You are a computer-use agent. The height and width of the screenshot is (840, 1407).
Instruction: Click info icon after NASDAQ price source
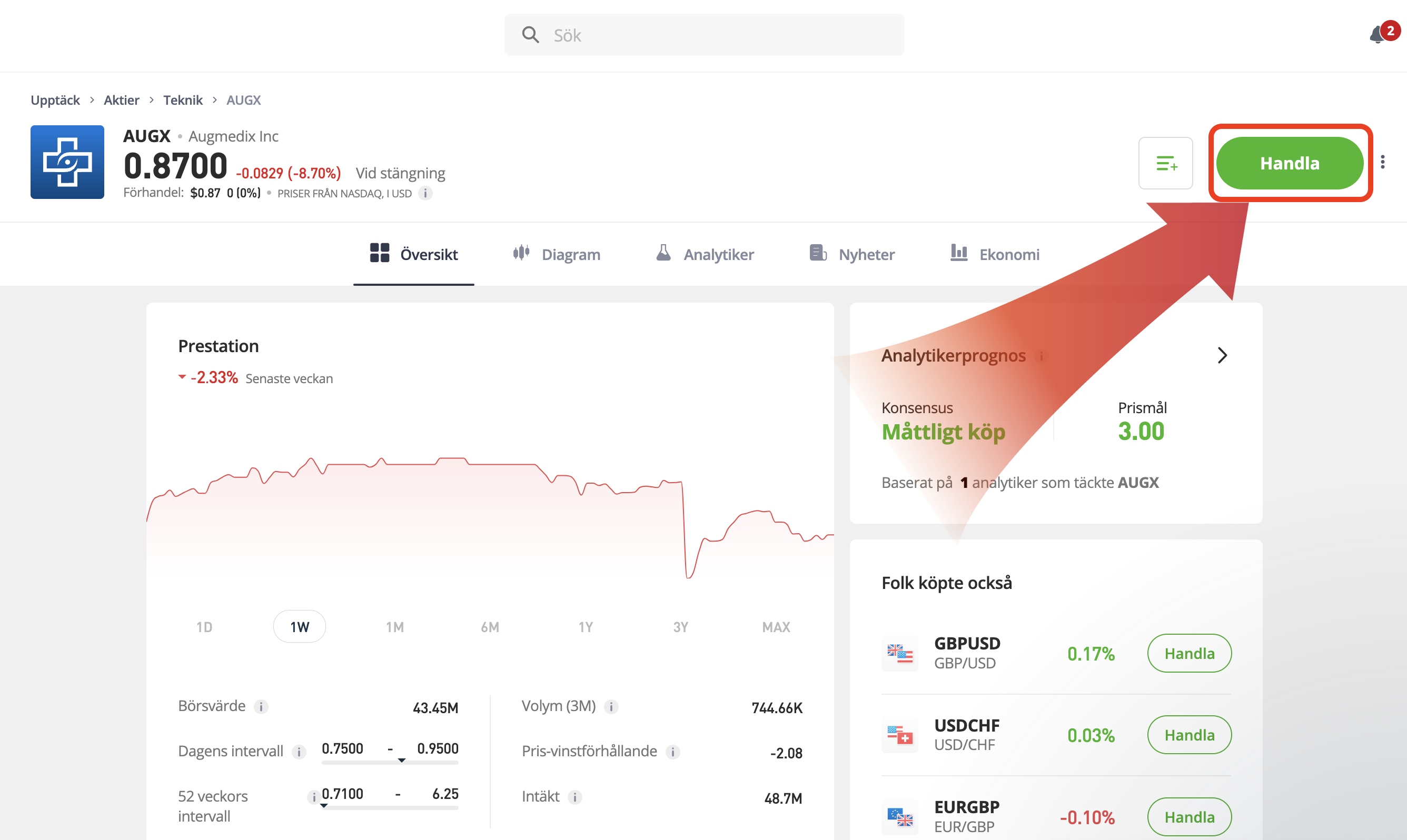(x=425, y=194)
